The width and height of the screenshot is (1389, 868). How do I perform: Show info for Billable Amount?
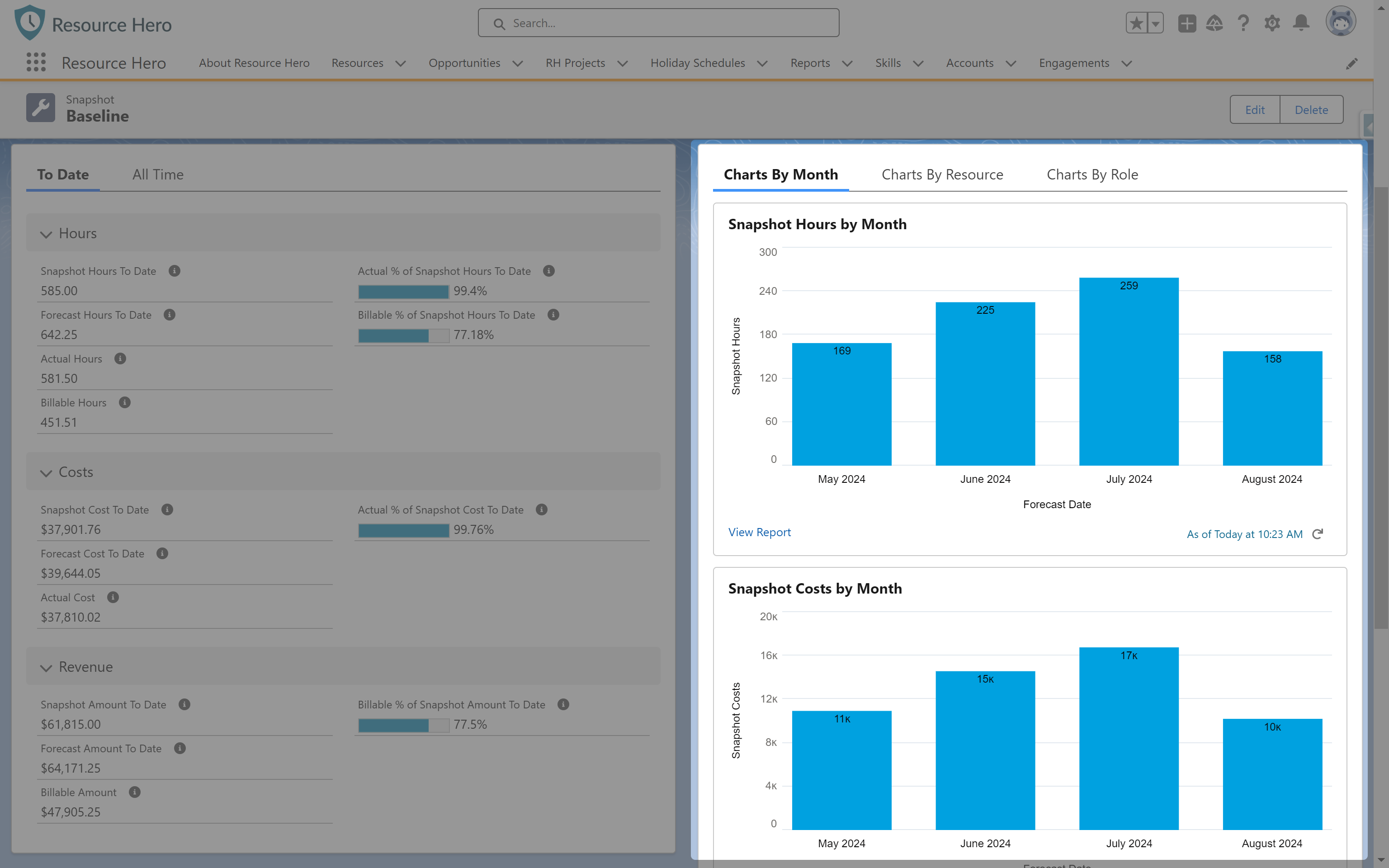pos(135,792)
